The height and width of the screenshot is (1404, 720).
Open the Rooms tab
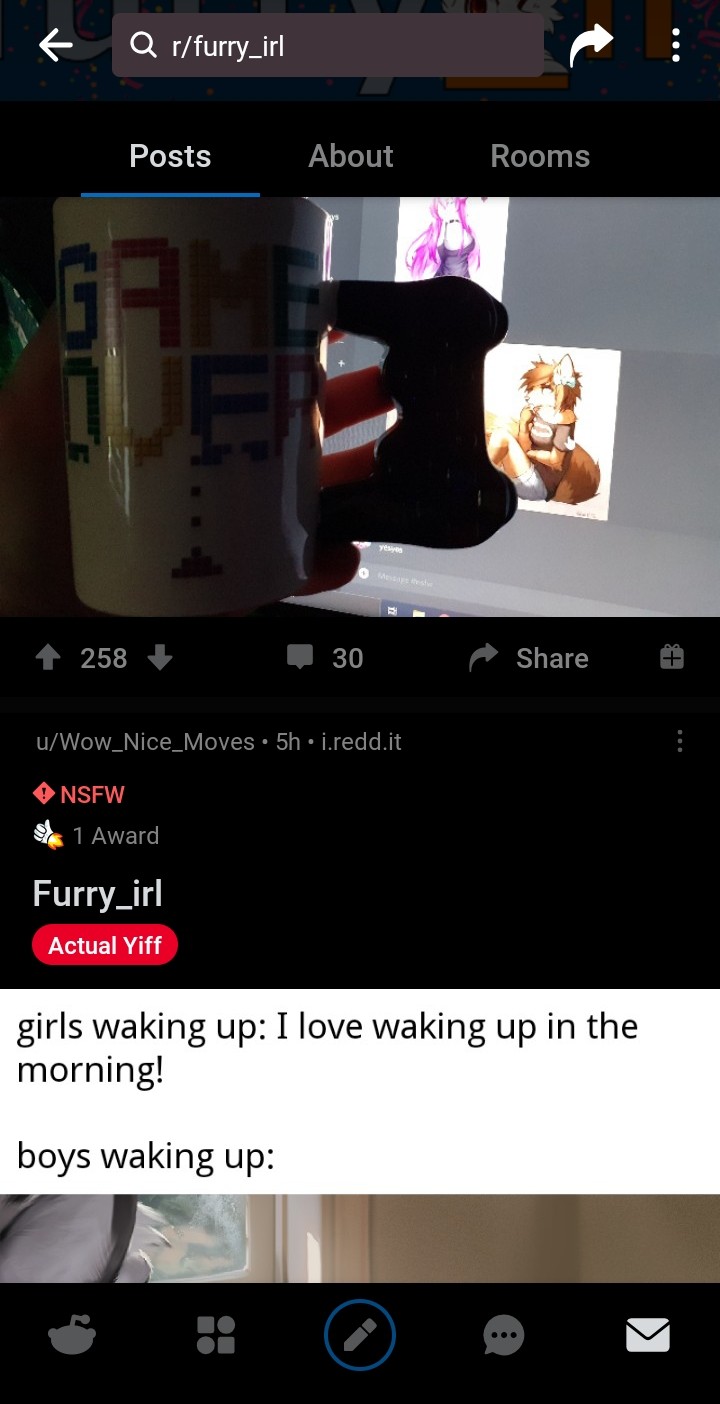coord(540,156)
